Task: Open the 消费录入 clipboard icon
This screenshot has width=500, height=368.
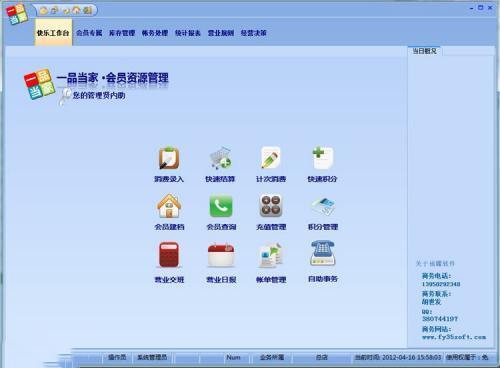Action: (169, 158)
